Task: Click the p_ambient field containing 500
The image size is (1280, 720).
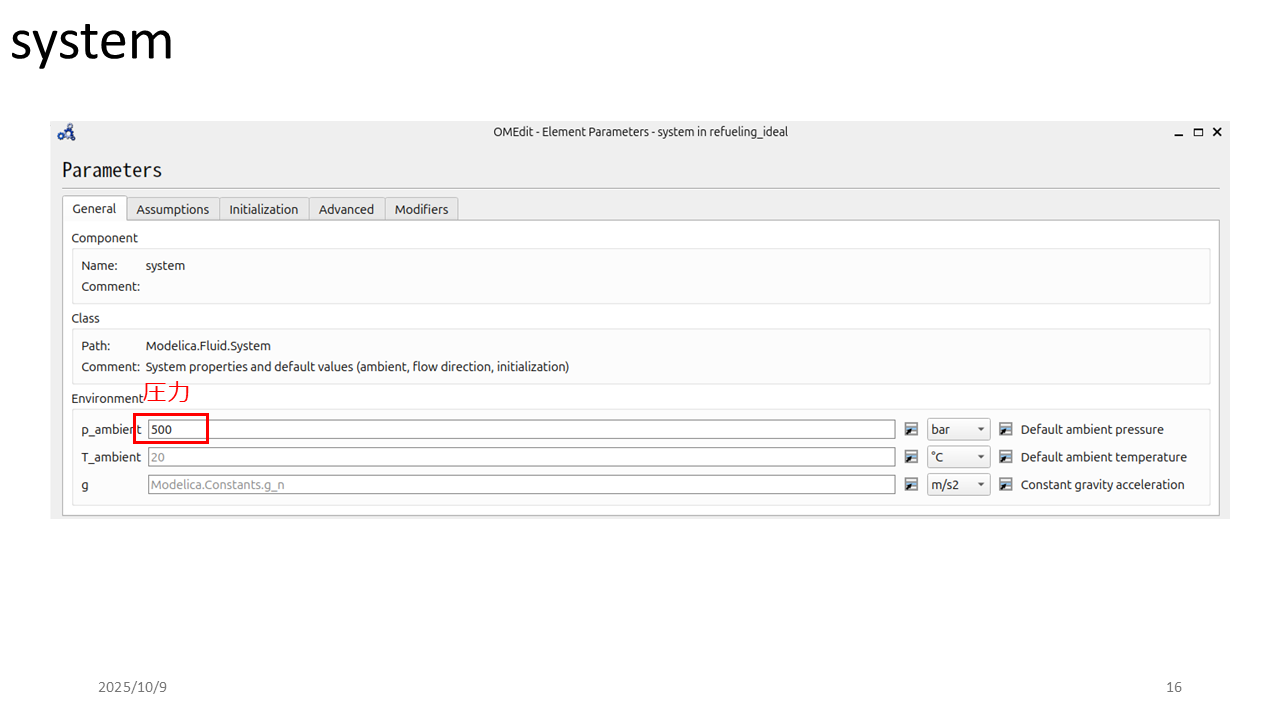Action: coord(520,429)
